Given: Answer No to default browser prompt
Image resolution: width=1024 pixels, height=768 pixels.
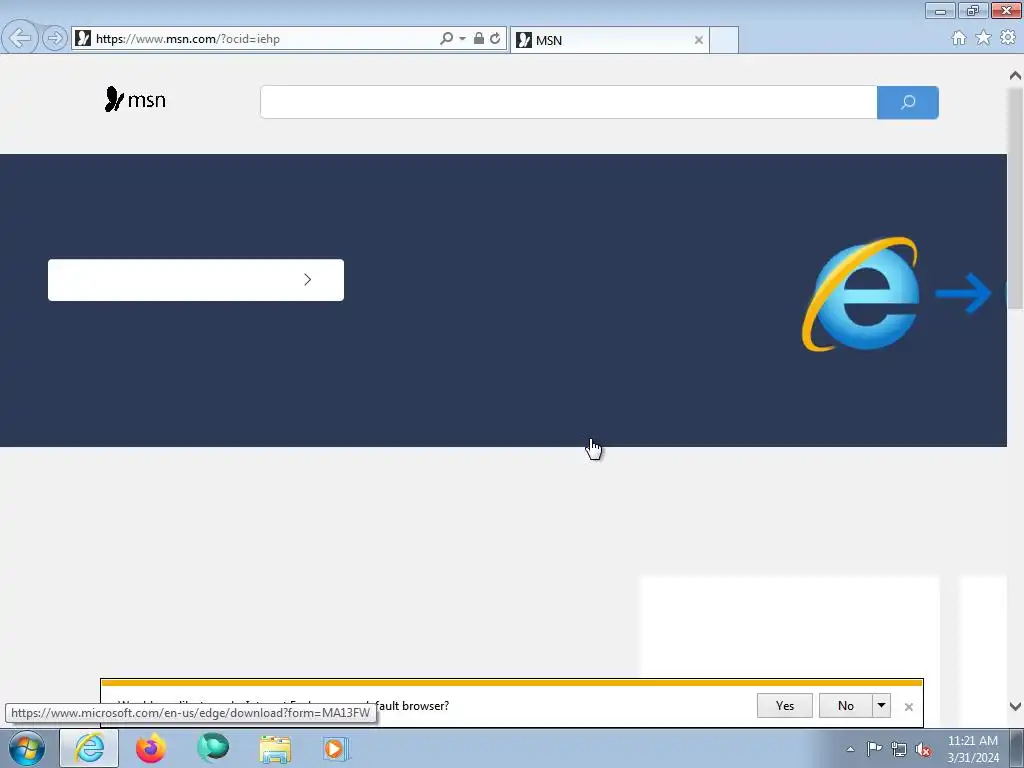Looking at the screenshot, I should (x=846, y=705).
